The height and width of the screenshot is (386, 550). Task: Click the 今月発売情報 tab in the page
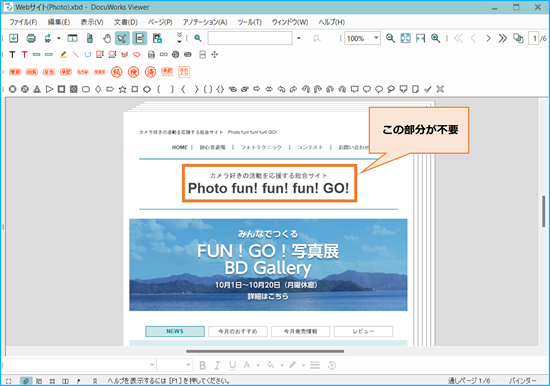(301, 331)
